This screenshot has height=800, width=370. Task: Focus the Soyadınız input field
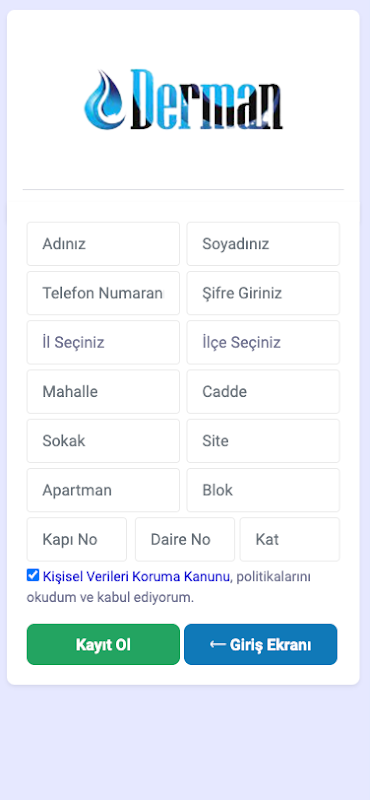tap(263, 244)
